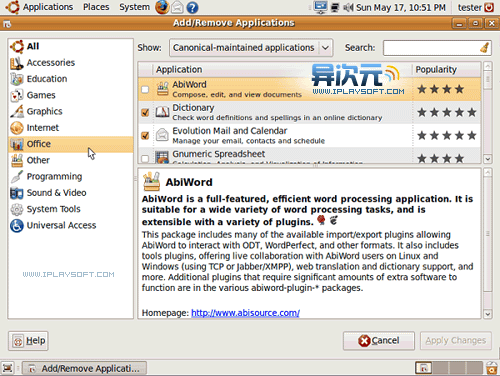Select the Gnumeric Spreadsheet row title
The height and width of the screenshot is (376, 500).
(219, 154)
